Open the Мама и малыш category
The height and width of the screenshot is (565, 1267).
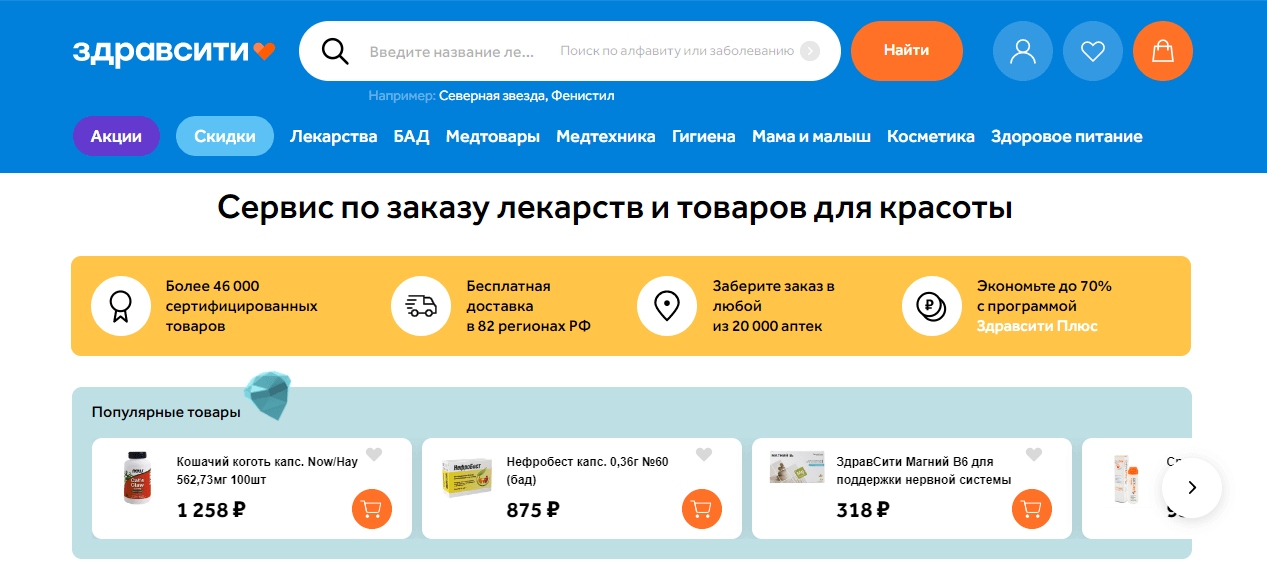811,137
